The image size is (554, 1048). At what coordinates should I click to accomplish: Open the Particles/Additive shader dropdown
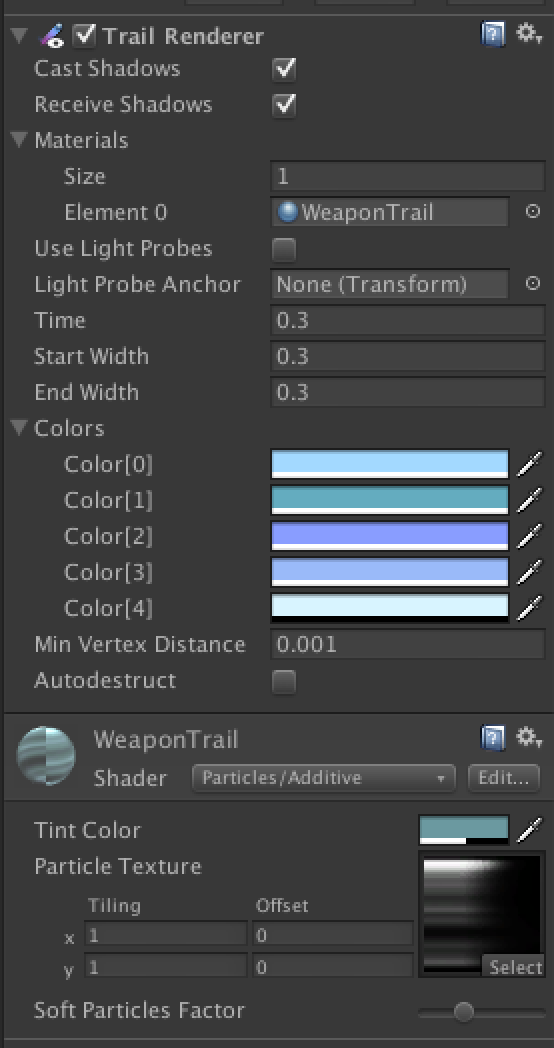pyautogui.click(x=323, y=778)
